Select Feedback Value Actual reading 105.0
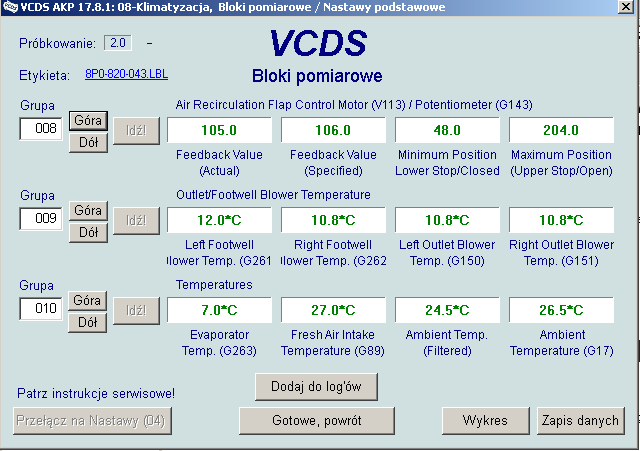 point(219,130)
